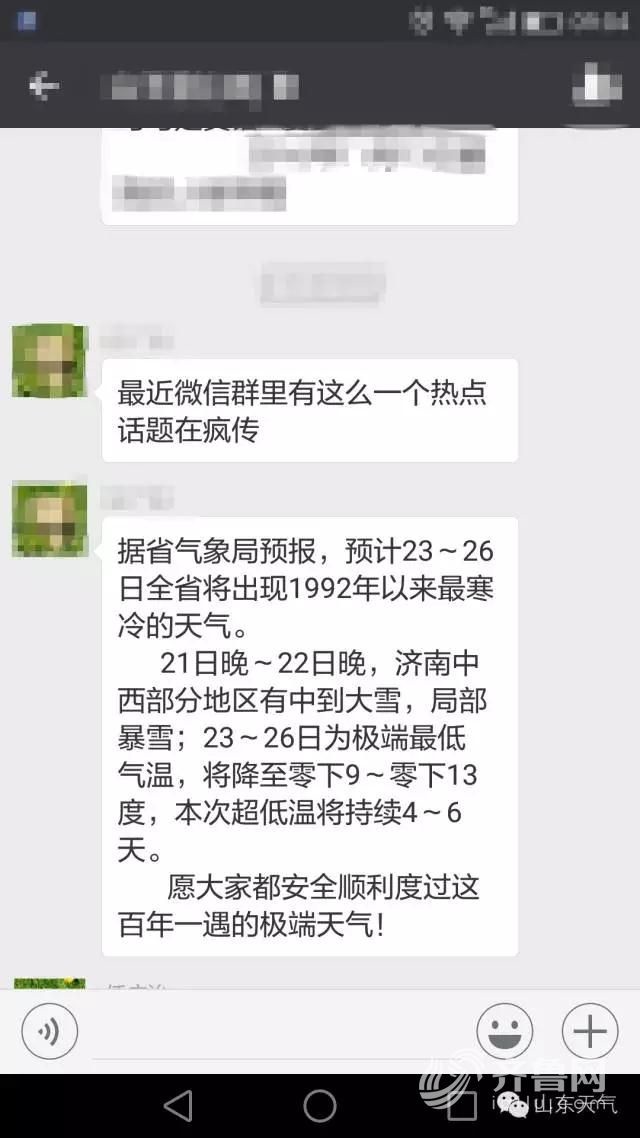640x1138 pixels.
Task: Click sender name above 话题在疯传 message
Action: (137, 339)
